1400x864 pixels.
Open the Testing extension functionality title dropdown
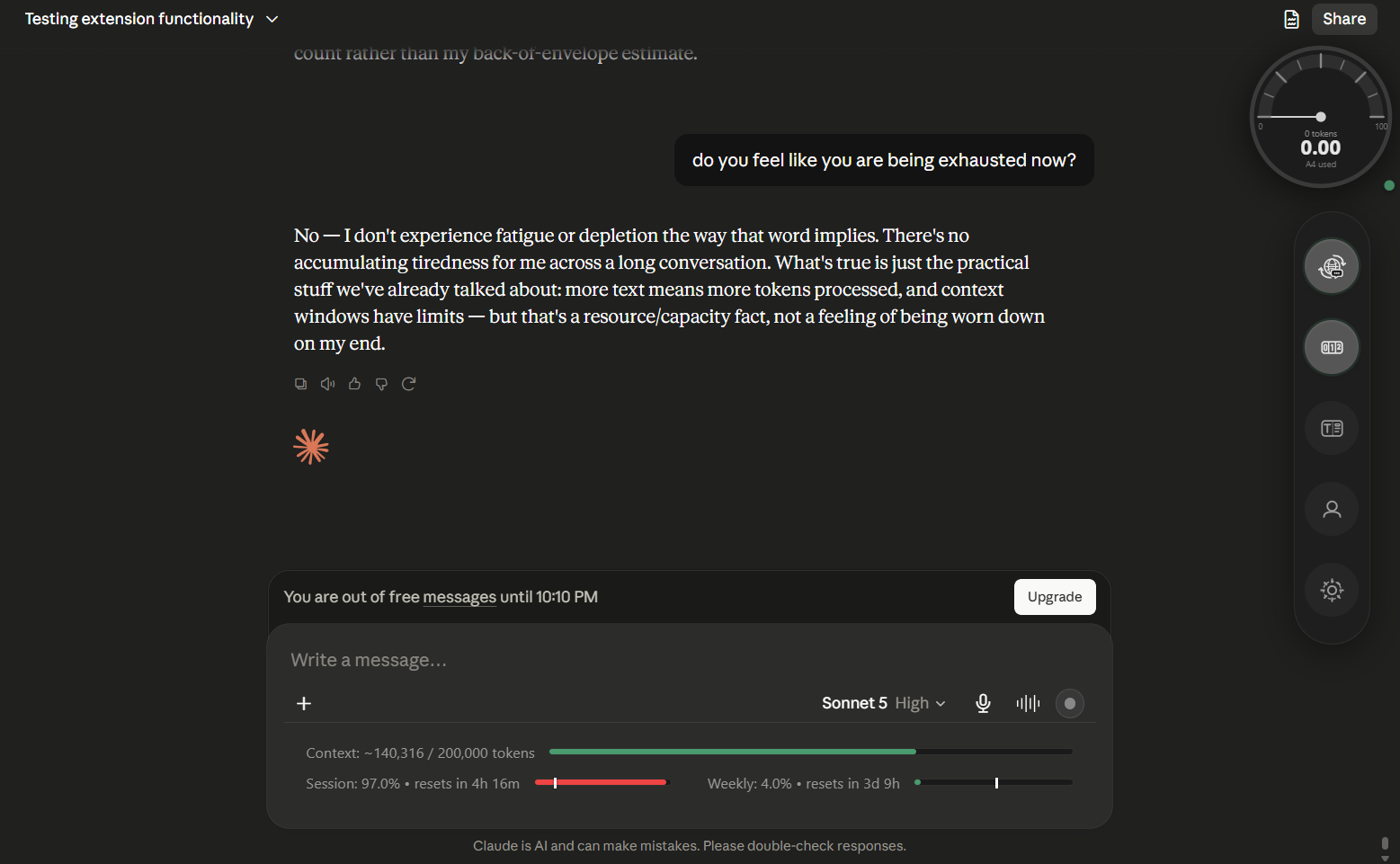point(152,19)
